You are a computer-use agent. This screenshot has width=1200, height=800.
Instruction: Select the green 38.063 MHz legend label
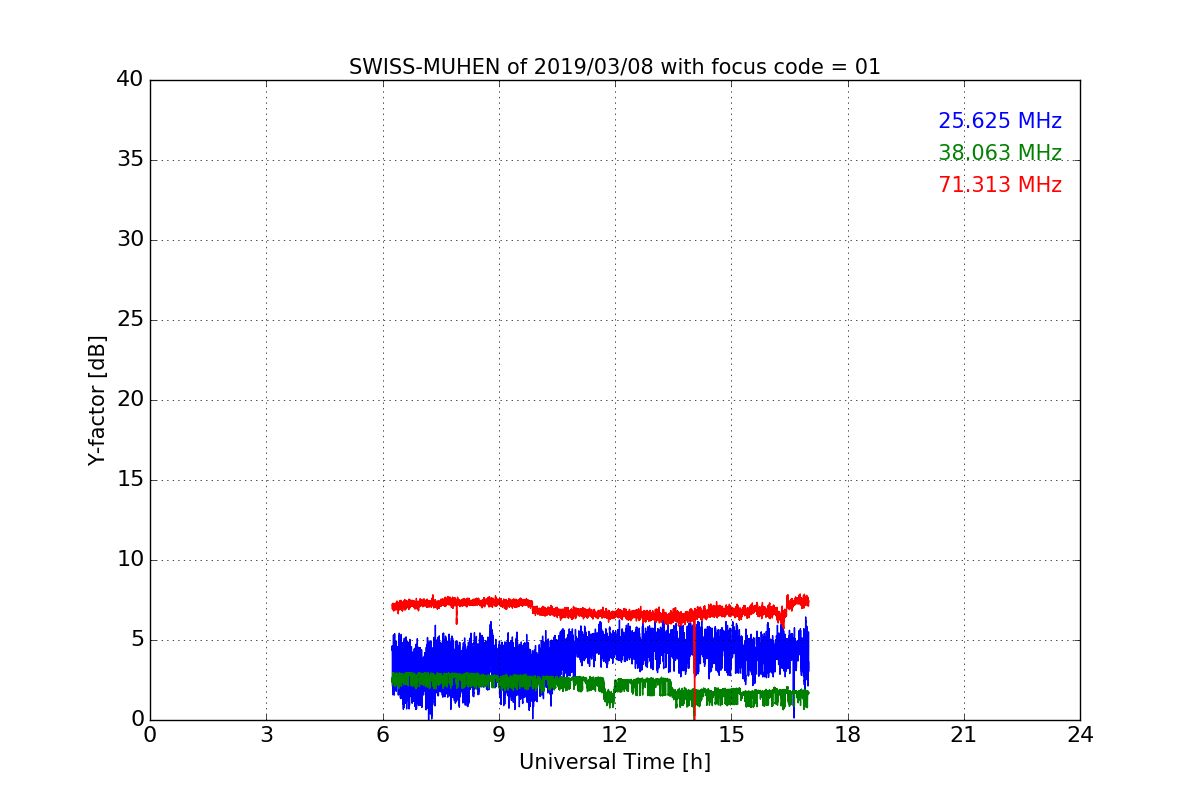tap(1000, 153)
